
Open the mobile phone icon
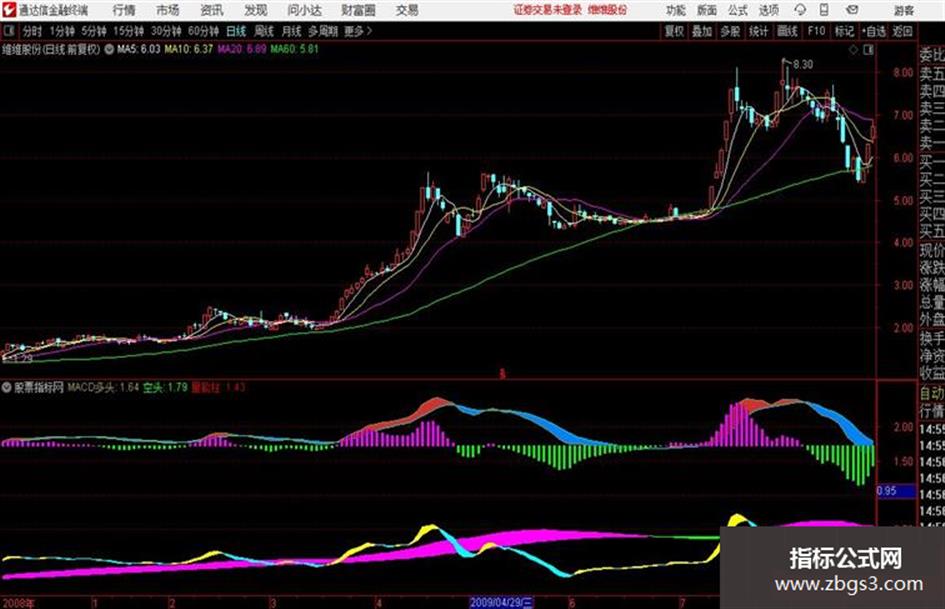[824, 10]
